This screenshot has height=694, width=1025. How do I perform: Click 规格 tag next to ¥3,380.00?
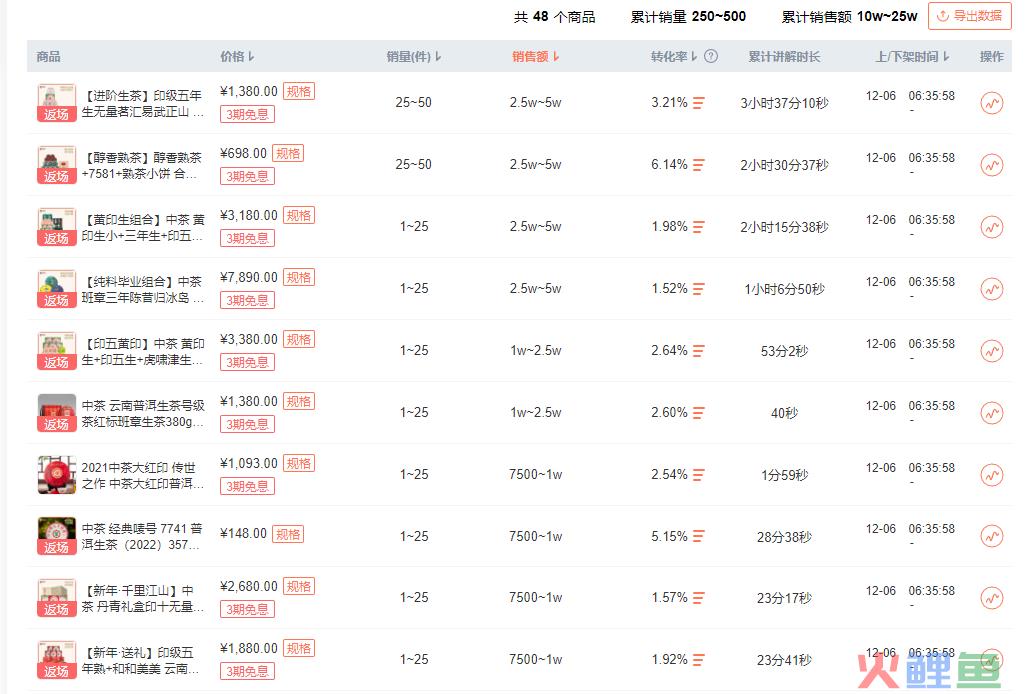299,340
